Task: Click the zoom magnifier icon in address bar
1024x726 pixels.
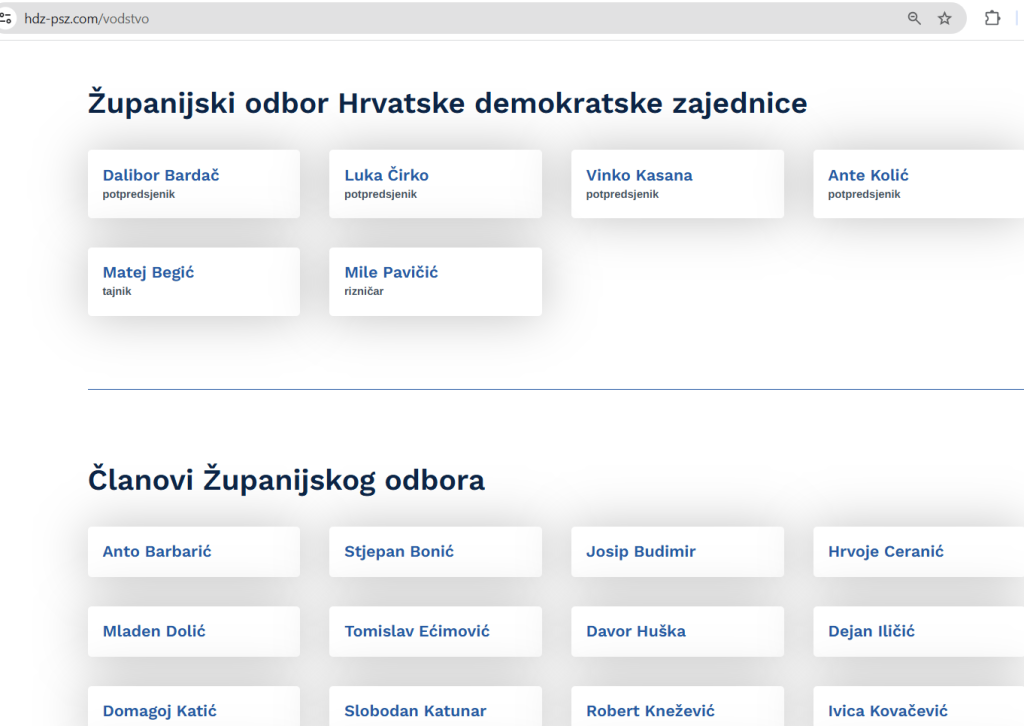Action: click(914, 19)
